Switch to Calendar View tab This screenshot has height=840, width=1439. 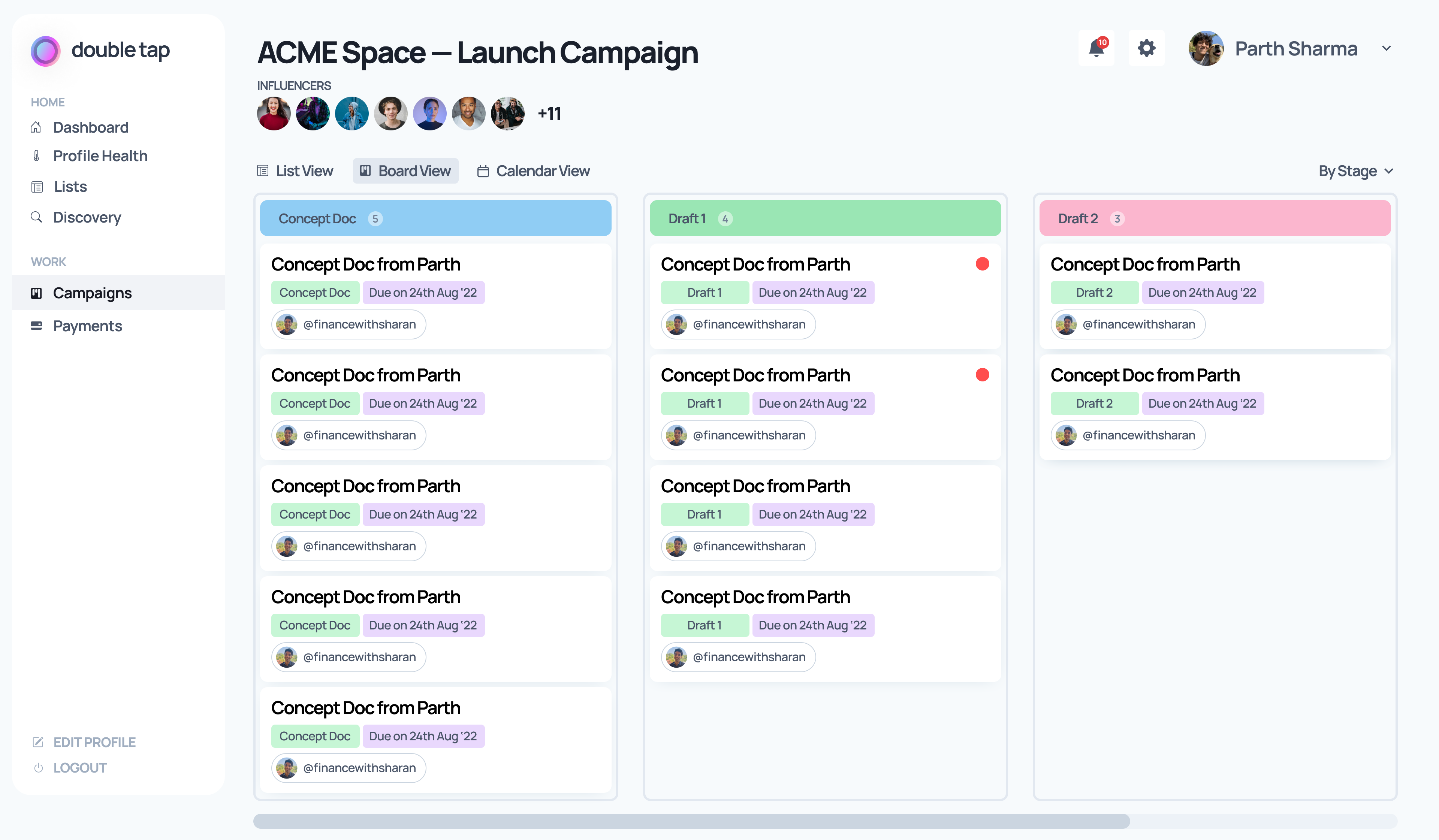(533, 171)
